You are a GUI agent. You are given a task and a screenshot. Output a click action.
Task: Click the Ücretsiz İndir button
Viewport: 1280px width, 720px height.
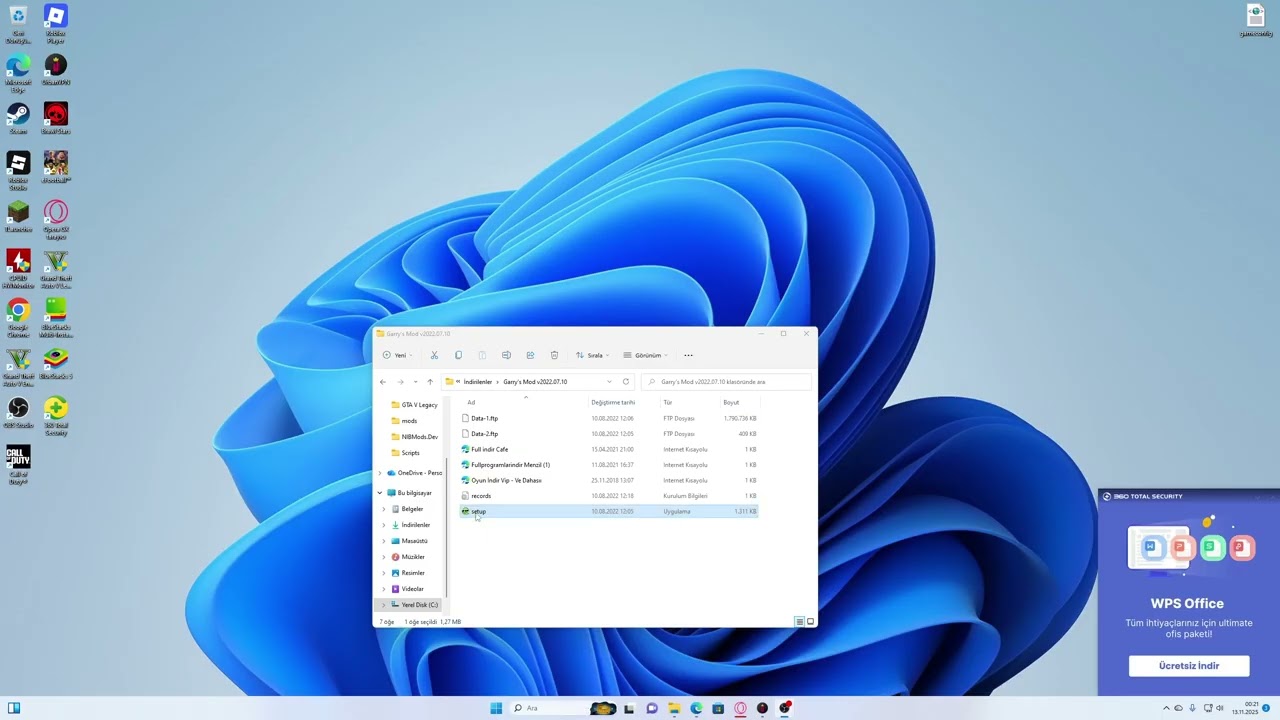click(1189, 666)
